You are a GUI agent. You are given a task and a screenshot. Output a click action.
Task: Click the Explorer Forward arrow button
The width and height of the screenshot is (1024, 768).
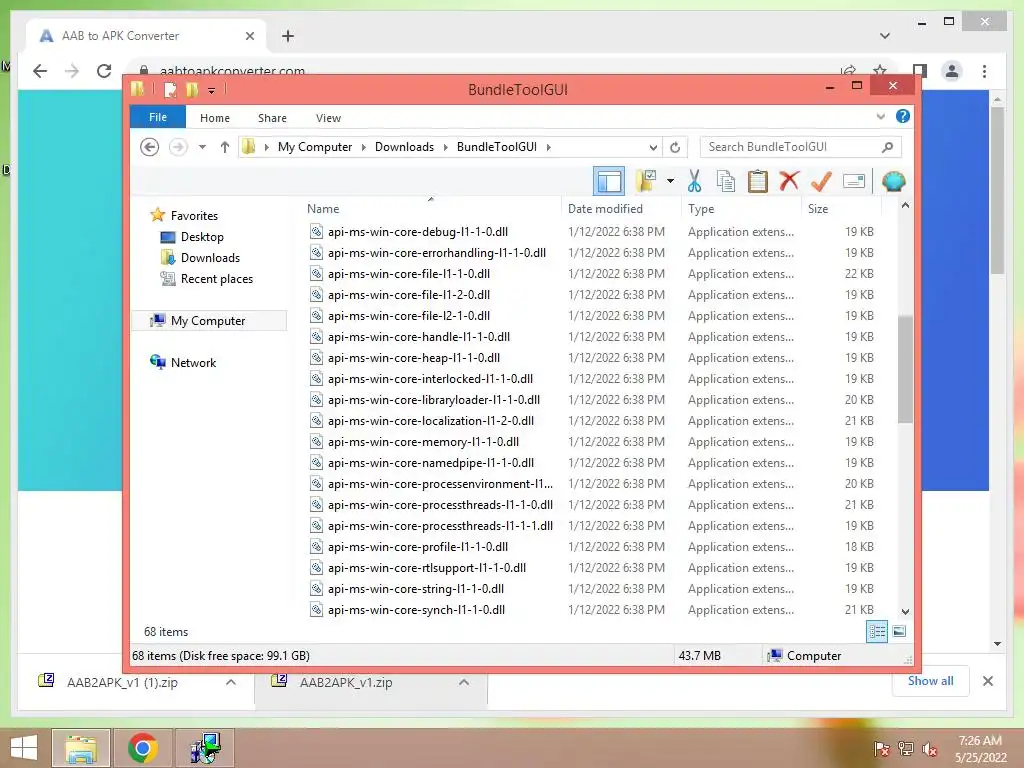point(178,147)
